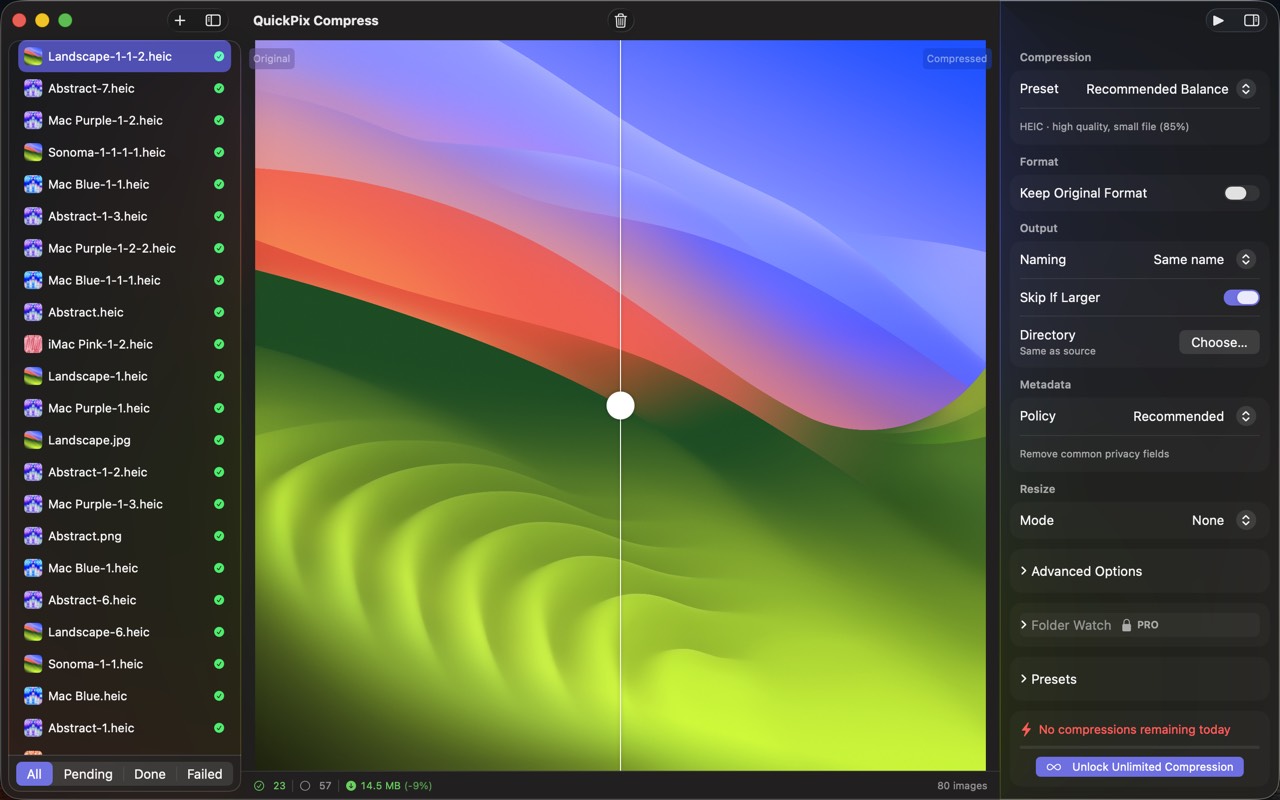
Task: Click the Landscape.jpg file icon
Action: click(33, 440)
